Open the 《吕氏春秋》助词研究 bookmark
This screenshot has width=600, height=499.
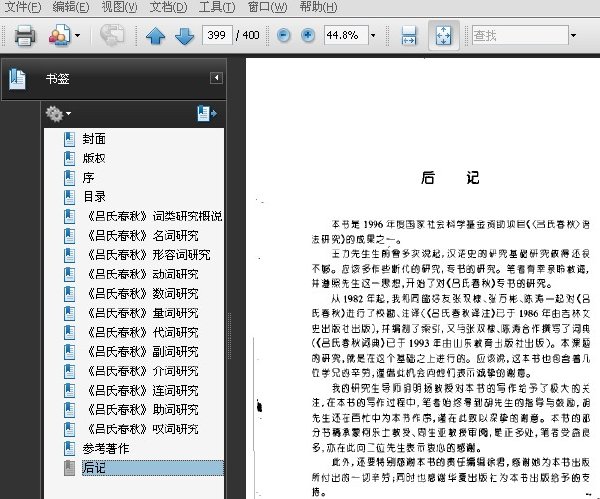pos(142,409)
